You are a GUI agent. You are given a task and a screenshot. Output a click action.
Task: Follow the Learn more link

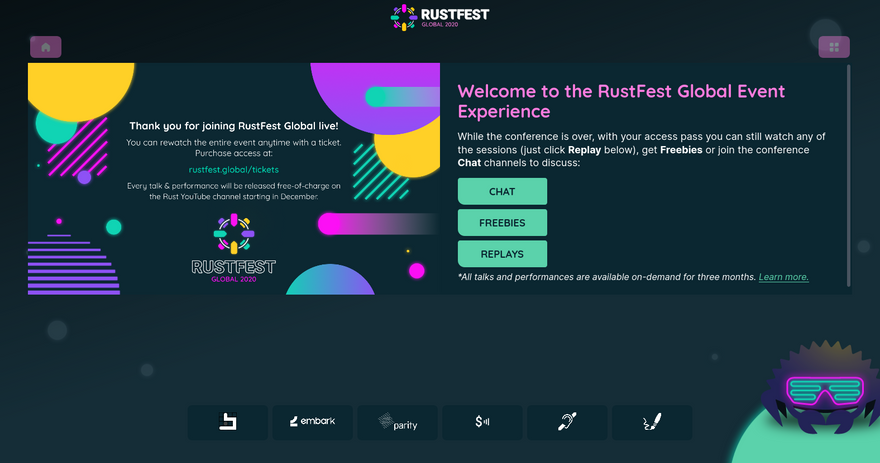[x=783, y=277]
